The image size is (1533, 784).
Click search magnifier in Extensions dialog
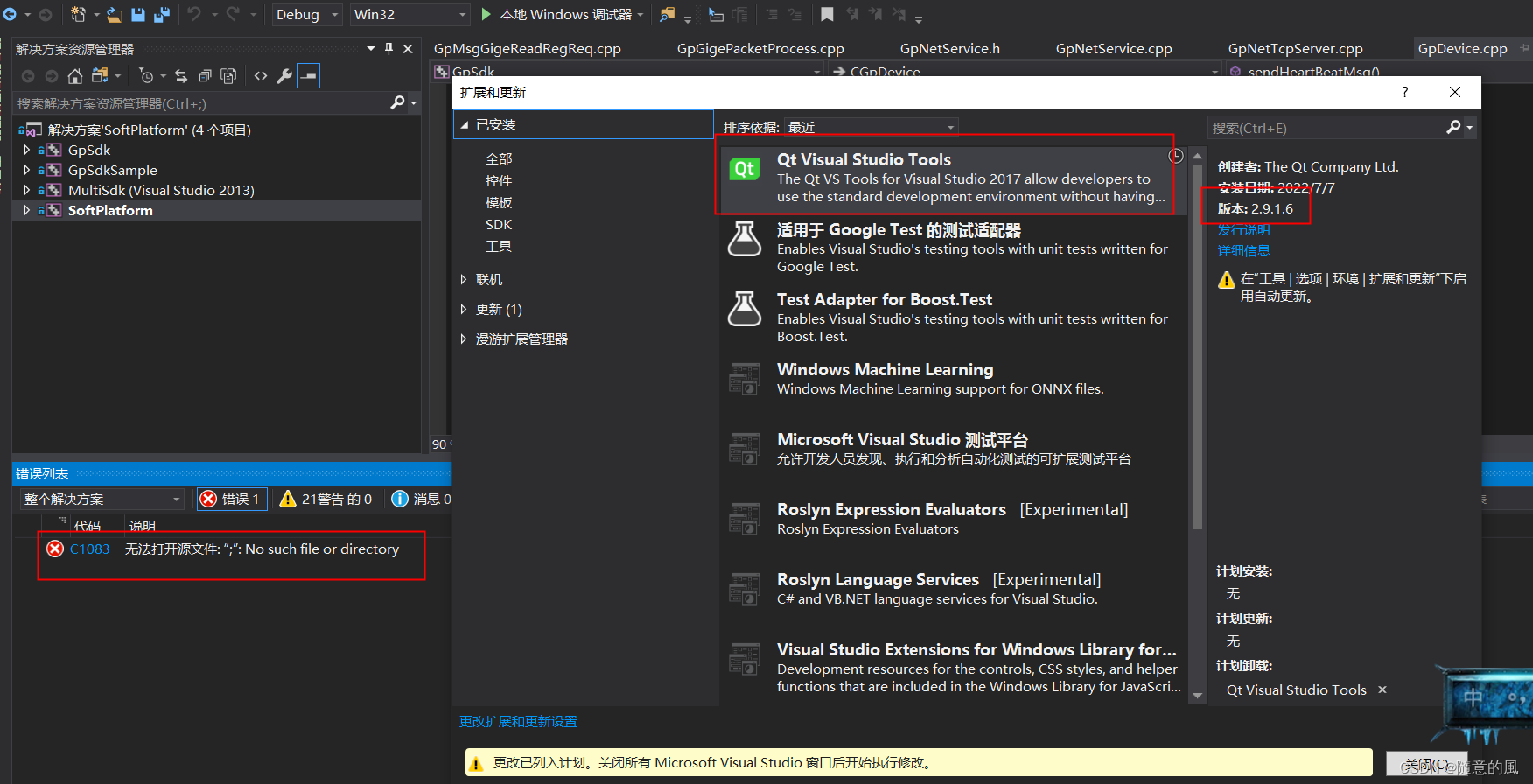1454,128
